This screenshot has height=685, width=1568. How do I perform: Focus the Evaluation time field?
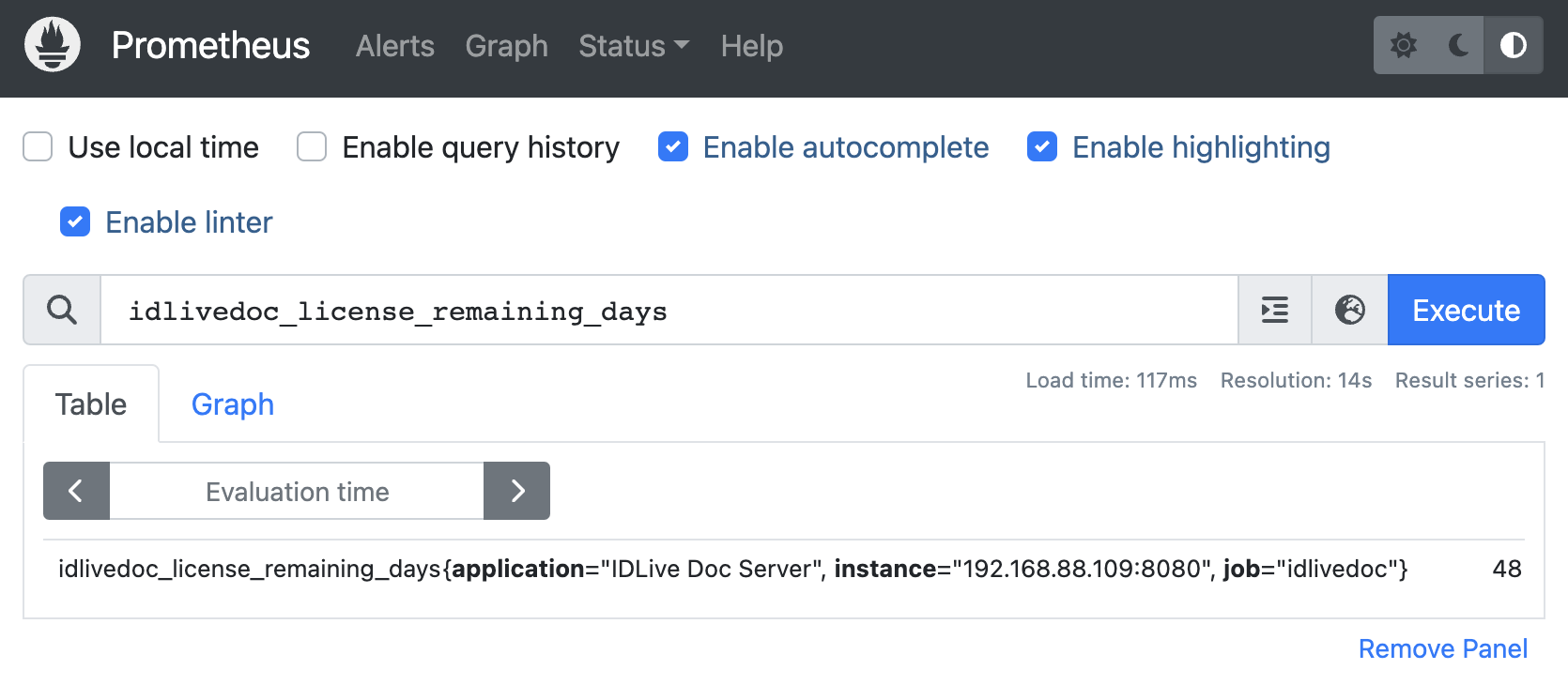point(297,491)
